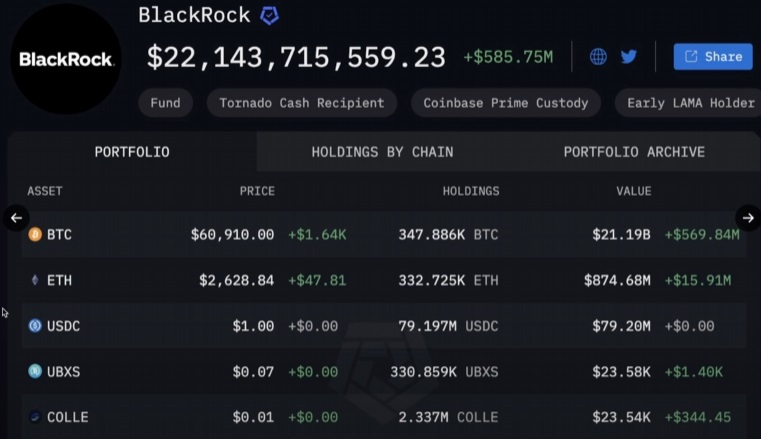Select the BTC asset name
This screenshot has height=439, width=761.
(x=59, y=235)
